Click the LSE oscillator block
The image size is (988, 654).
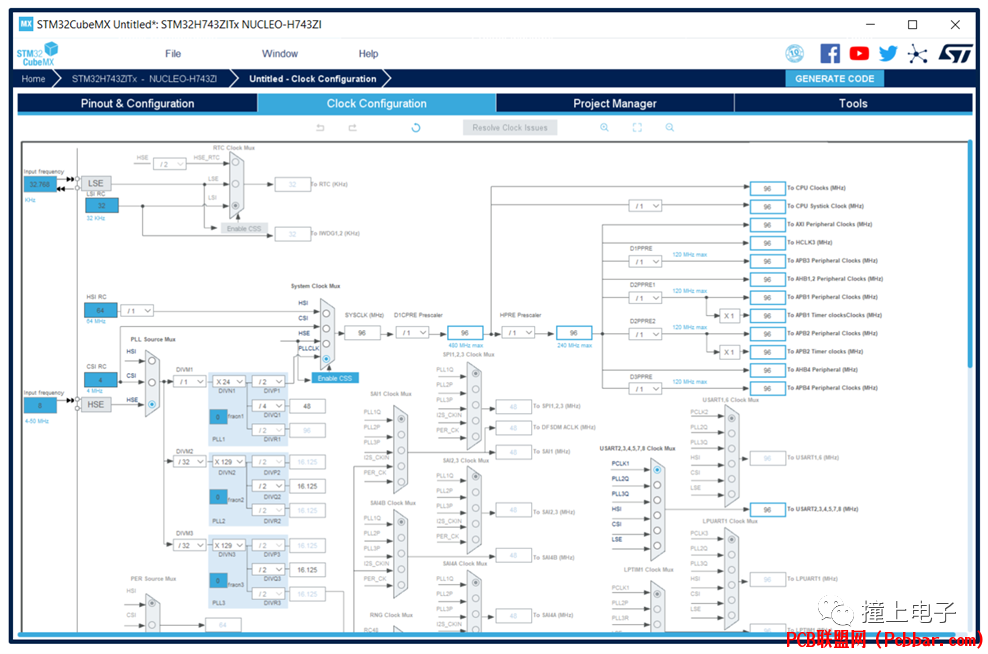(x=96, y=183)
